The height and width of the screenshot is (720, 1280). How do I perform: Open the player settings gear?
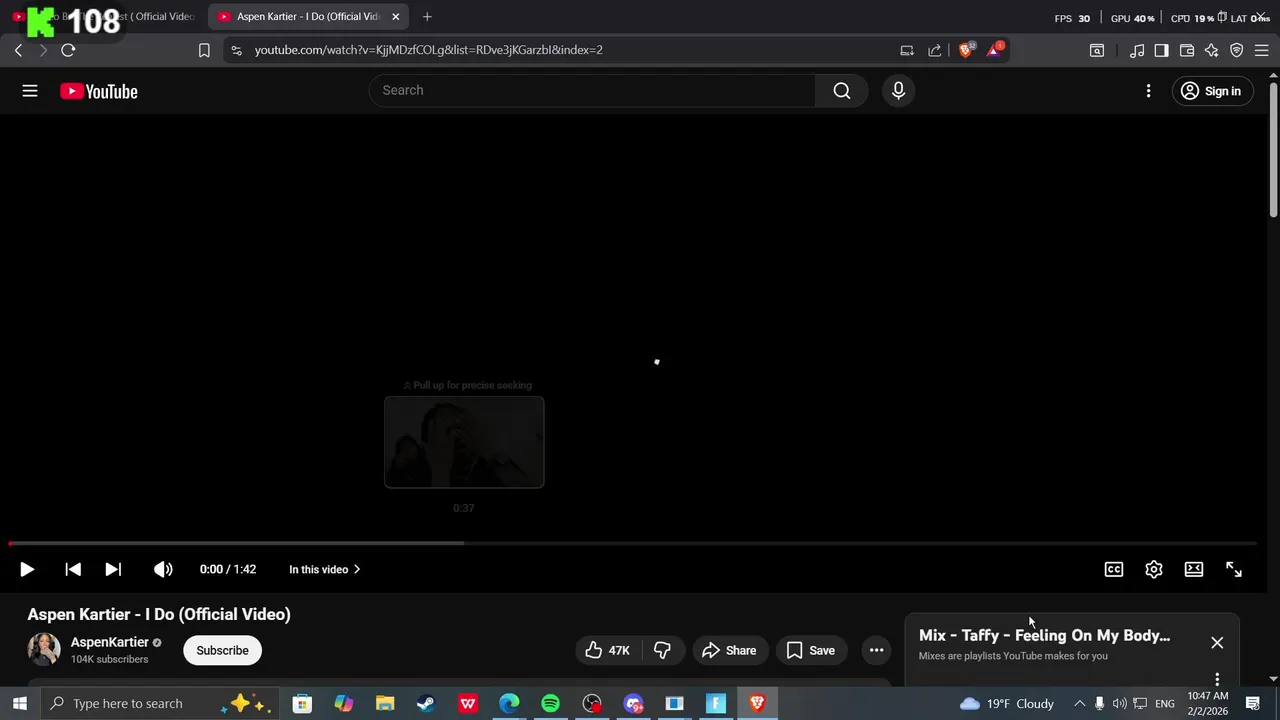1154,569
